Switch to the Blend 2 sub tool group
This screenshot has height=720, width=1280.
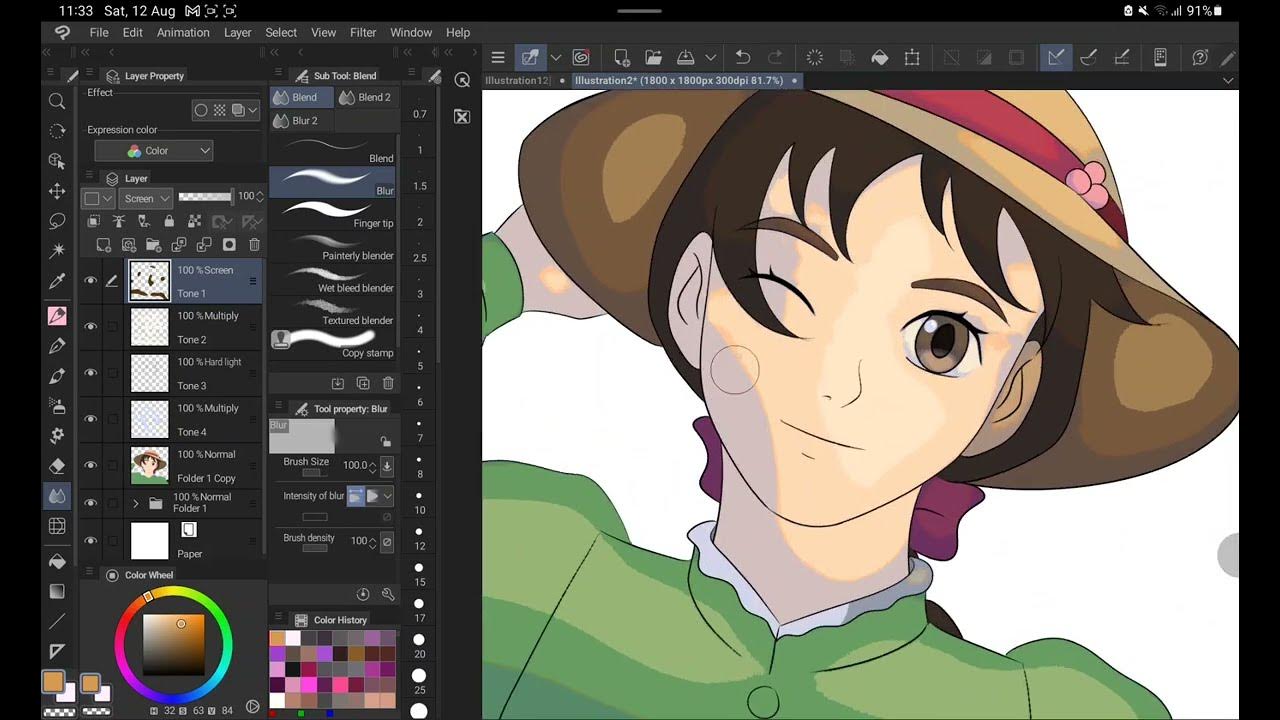point(365,97)
